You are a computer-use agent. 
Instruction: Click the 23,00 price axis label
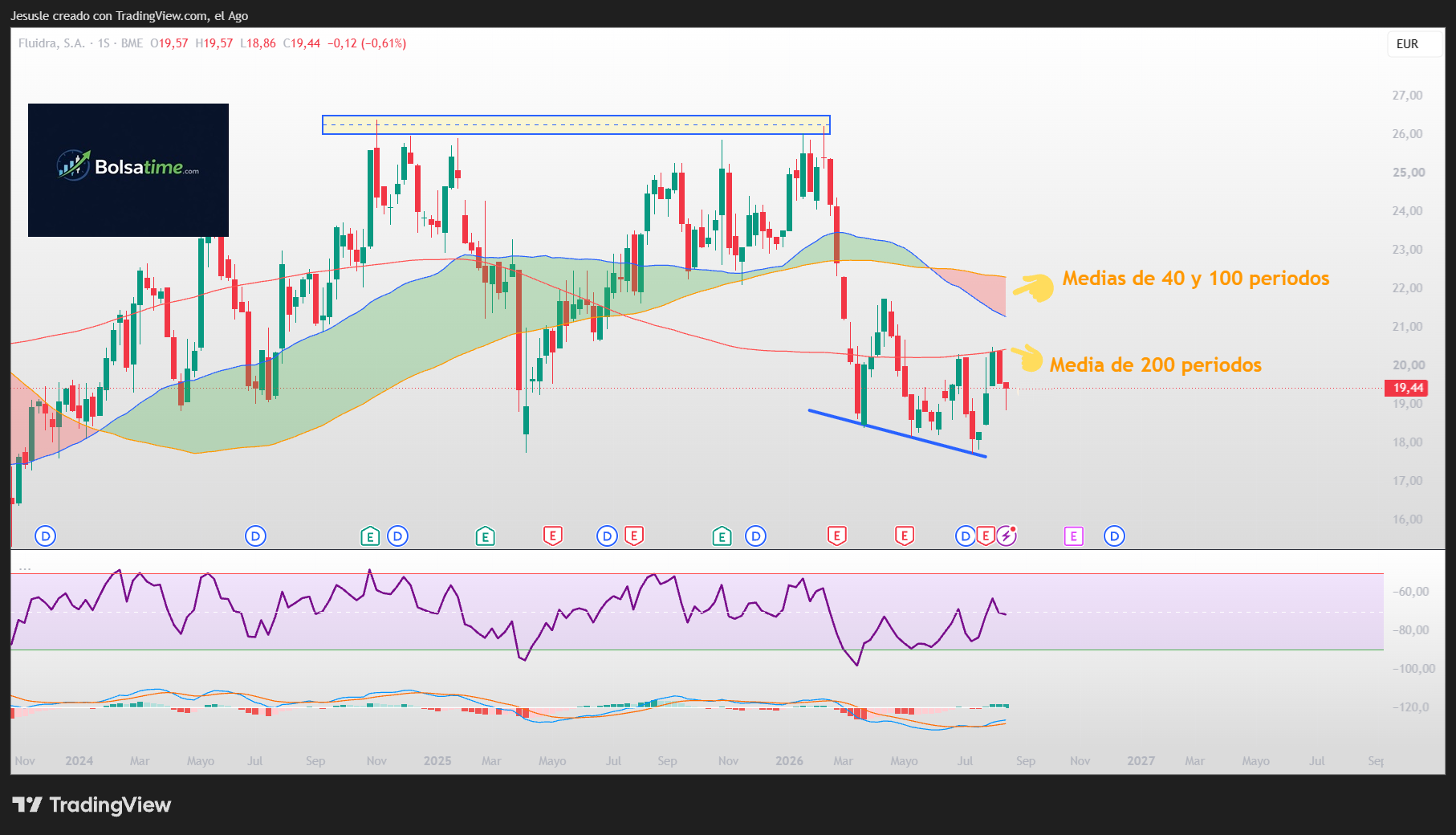pos(1407,250)
